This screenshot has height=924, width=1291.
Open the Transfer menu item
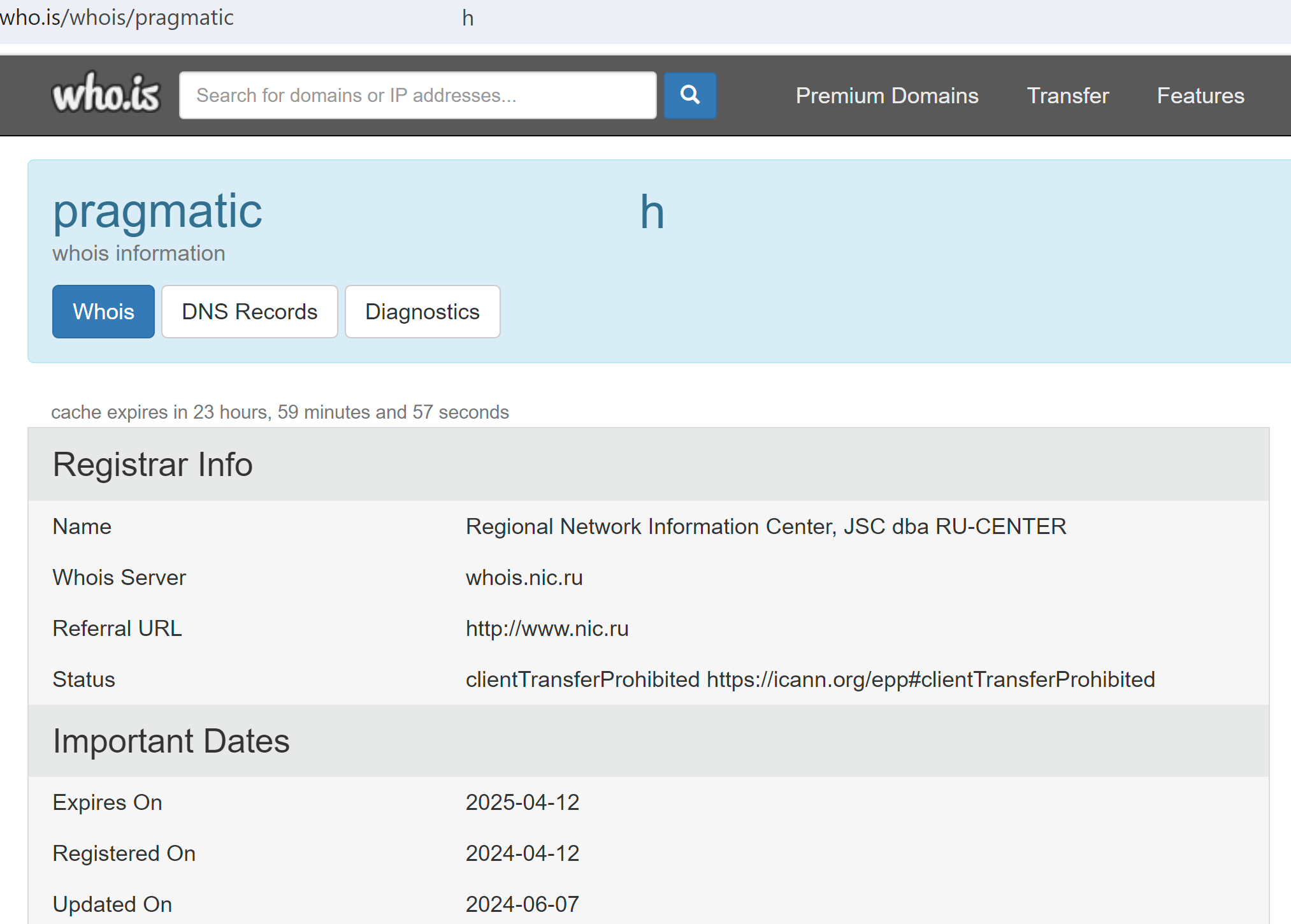(x=1068, y=96)
